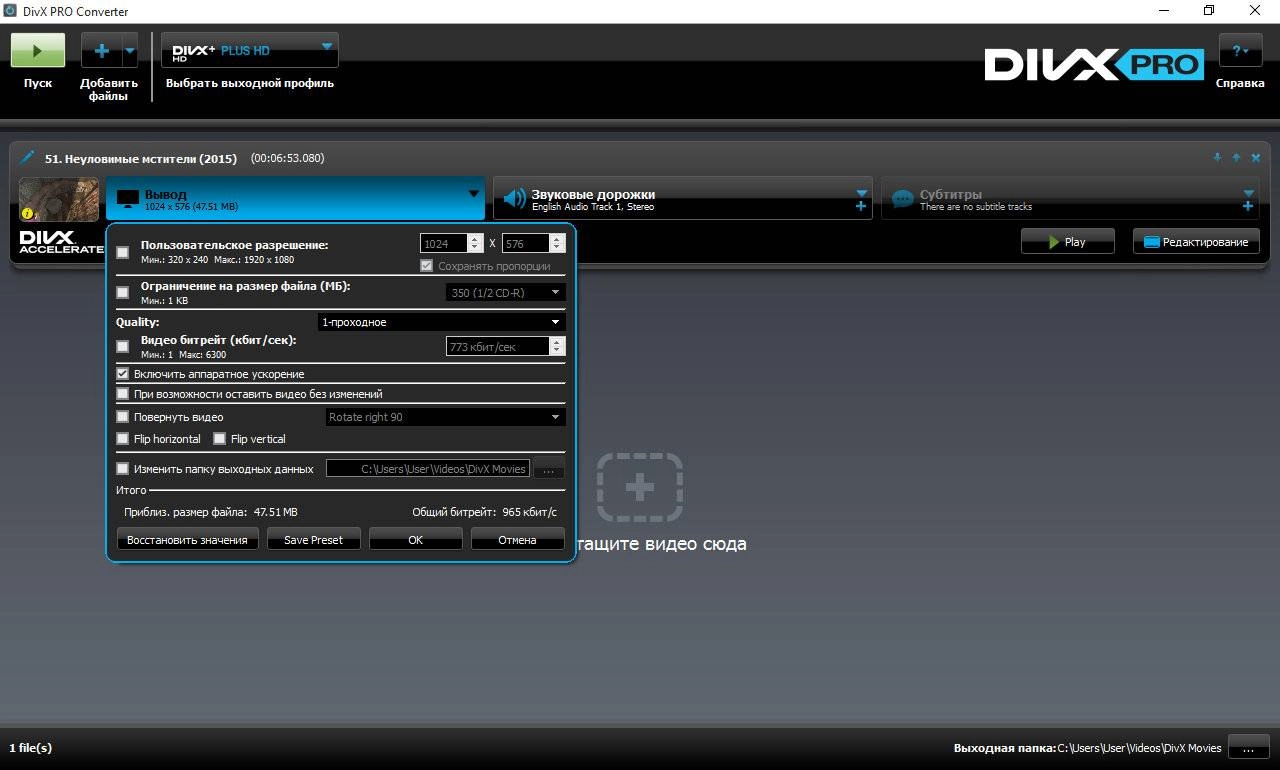Screen dimensions: 1280x770
Task: Click the dashed drop-video plus icon
Action: [640, 487]
